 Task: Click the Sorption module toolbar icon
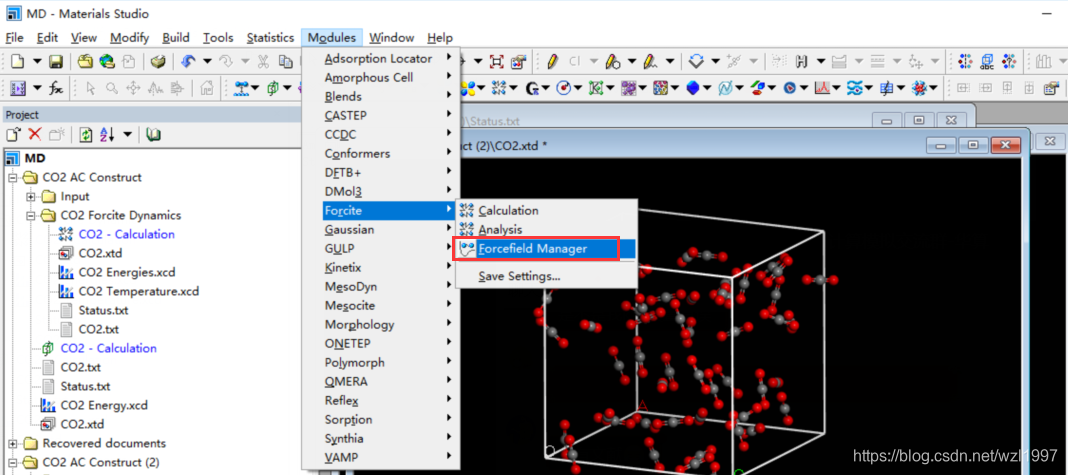[x=854, y=87]
